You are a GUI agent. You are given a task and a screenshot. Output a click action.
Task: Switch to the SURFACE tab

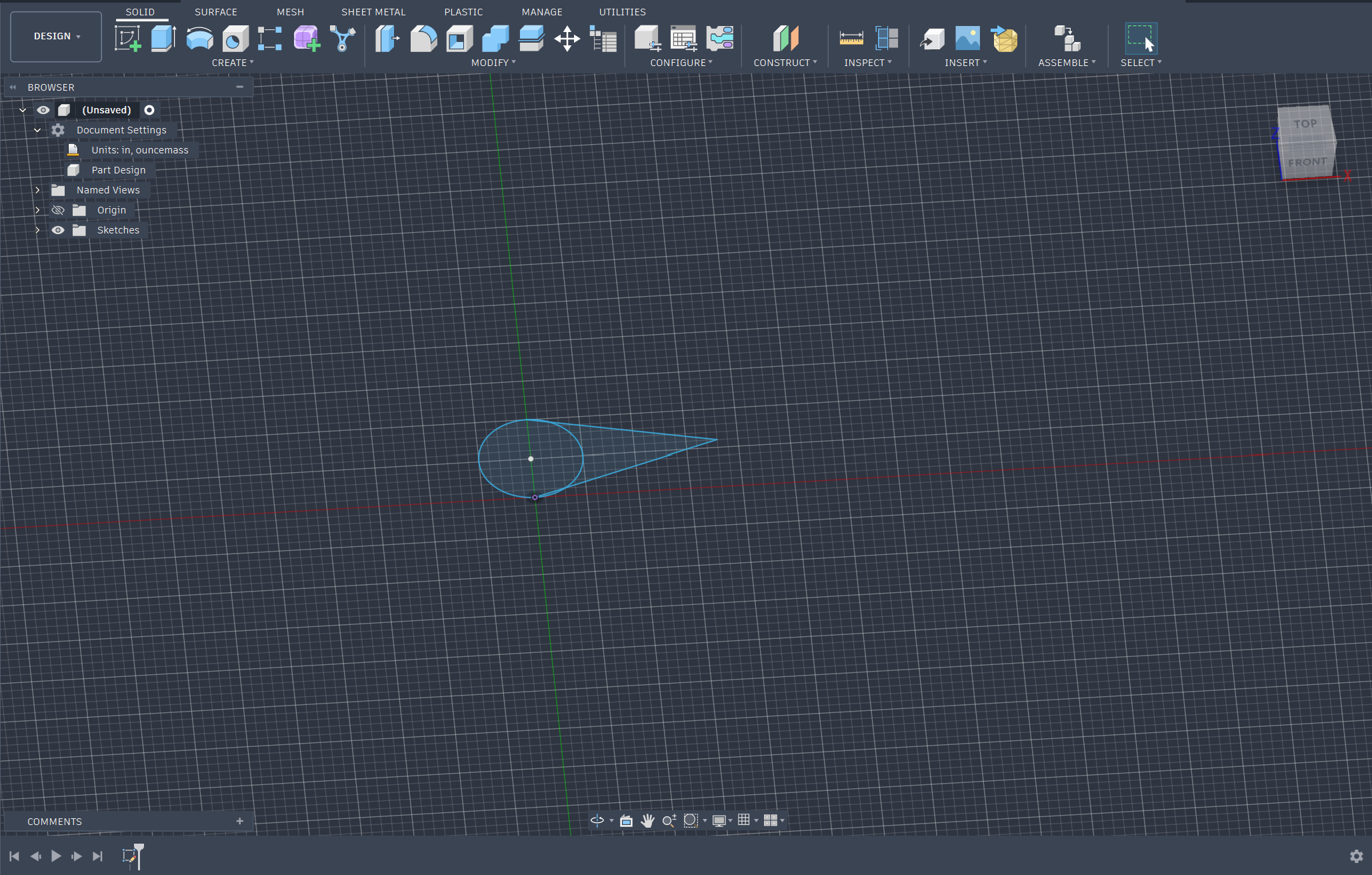tap(216, 12)
